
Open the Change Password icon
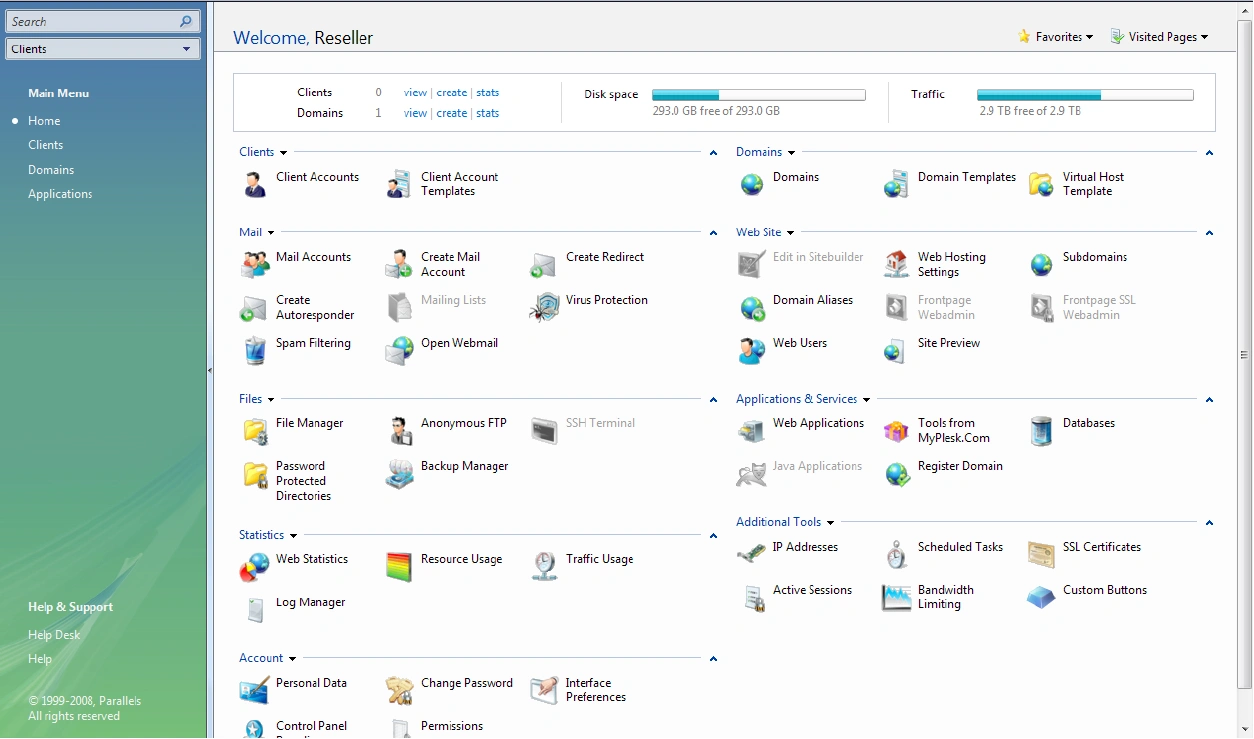click(x=400, y=690)
